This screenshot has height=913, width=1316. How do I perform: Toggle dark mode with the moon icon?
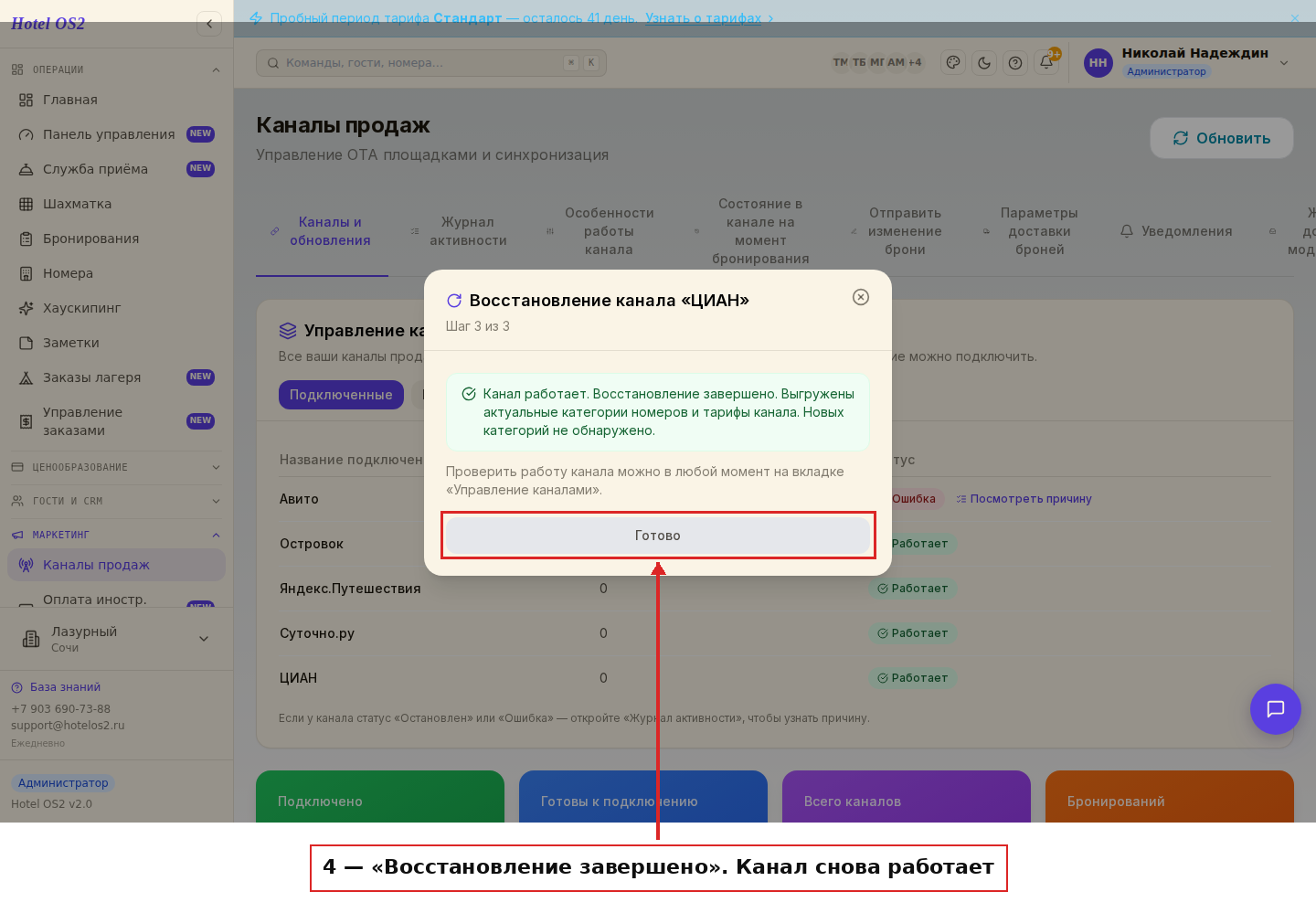[x=984, y=62]
